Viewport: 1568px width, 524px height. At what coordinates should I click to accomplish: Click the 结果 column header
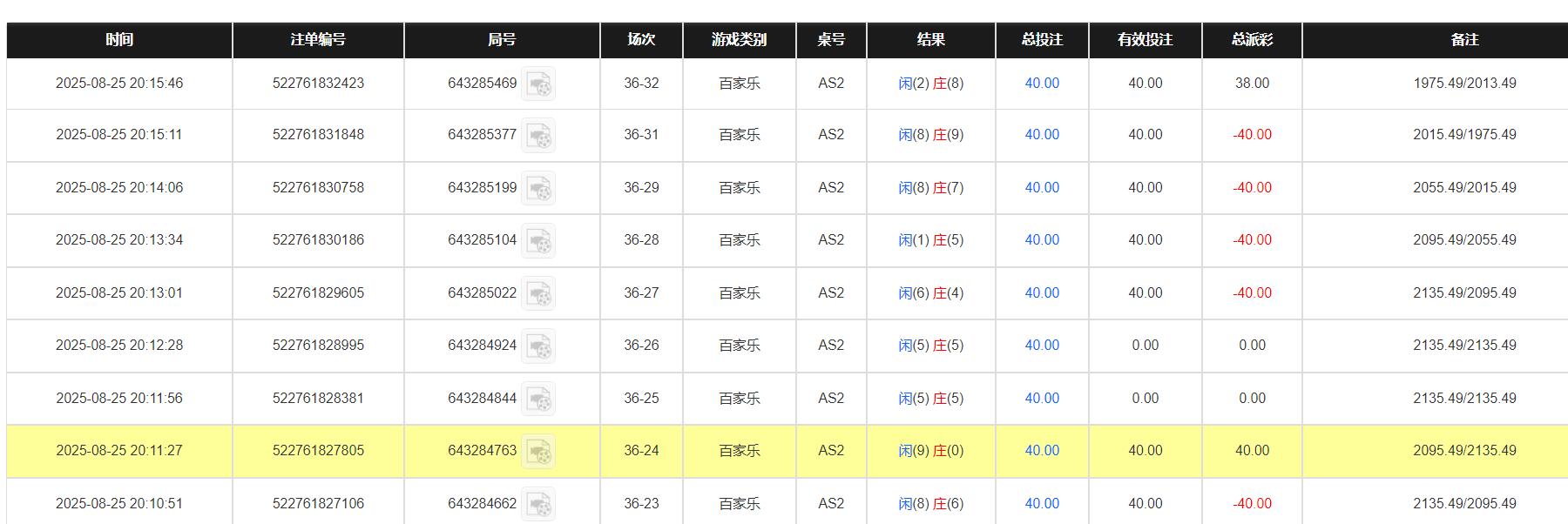(930, 40)
